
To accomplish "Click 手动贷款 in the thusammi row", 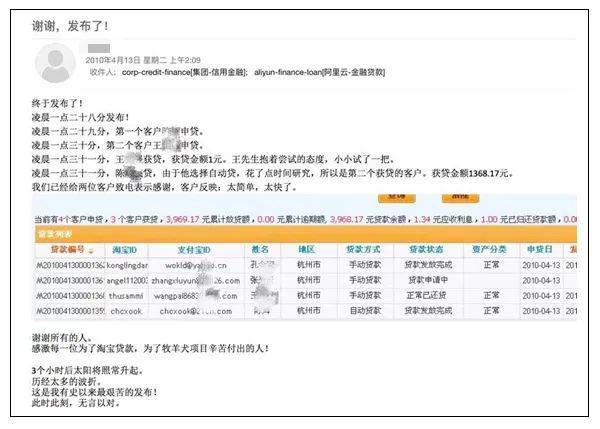I will [365, 295].
